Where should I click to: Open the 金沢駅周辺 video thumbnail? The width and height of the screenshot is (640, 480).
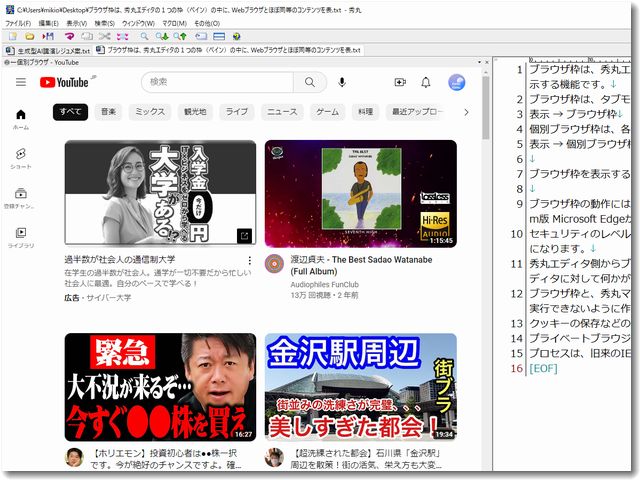[x=360, y=387]
